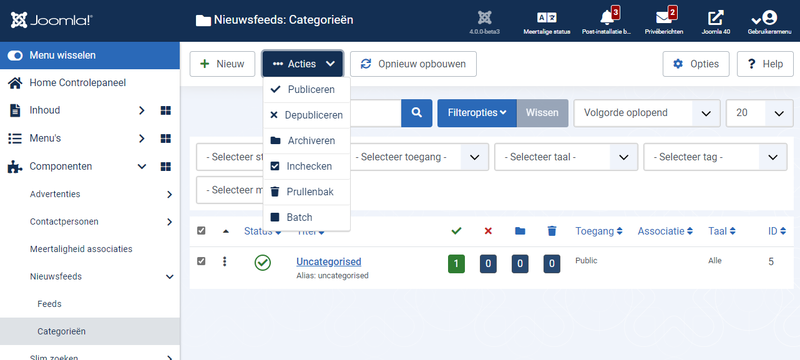
Task: Expand the Menu's sidebar menu
Action: click(142, 138)
